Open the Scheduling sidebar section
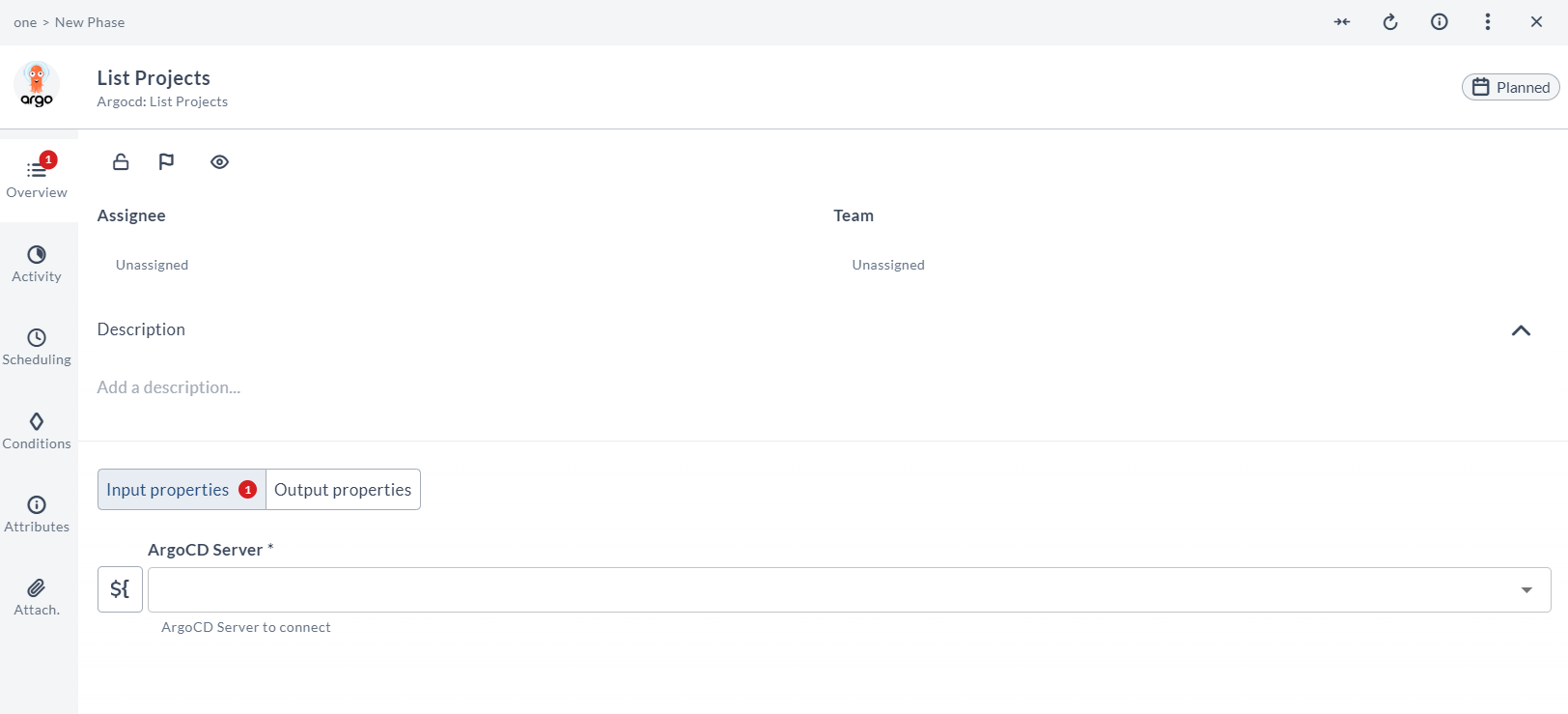The width and height of the screenshot is (1568, 714). [37, 347]
